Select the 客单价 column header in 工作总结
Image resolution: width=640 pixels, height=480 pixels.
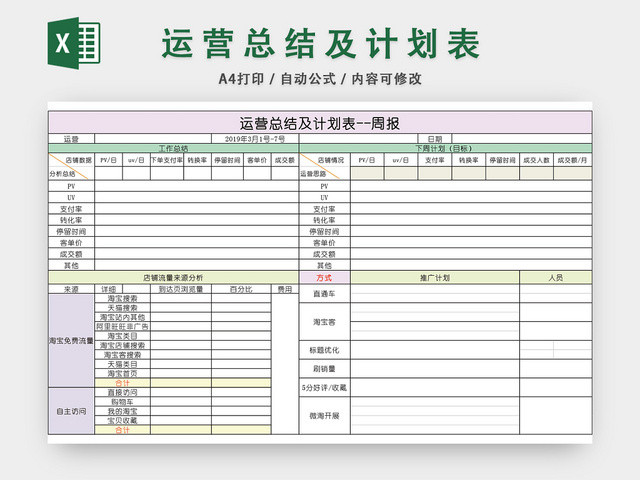[x=257, y=160]
